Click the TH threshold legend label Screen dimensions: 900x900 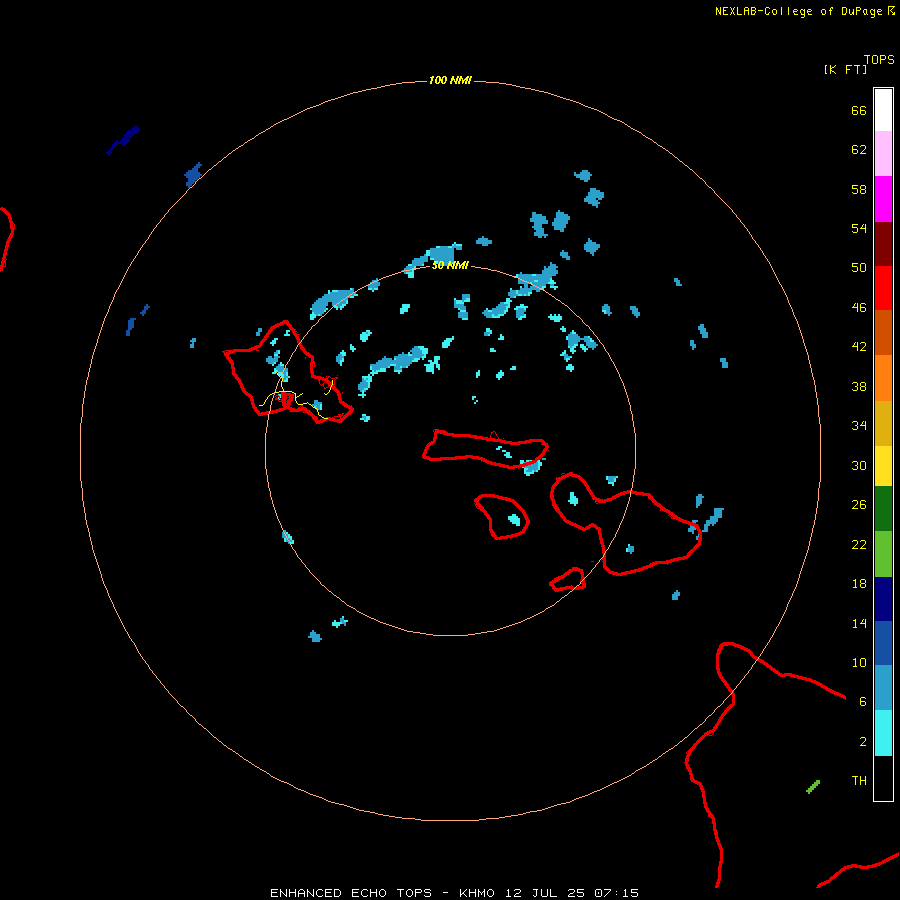(859, 781)
